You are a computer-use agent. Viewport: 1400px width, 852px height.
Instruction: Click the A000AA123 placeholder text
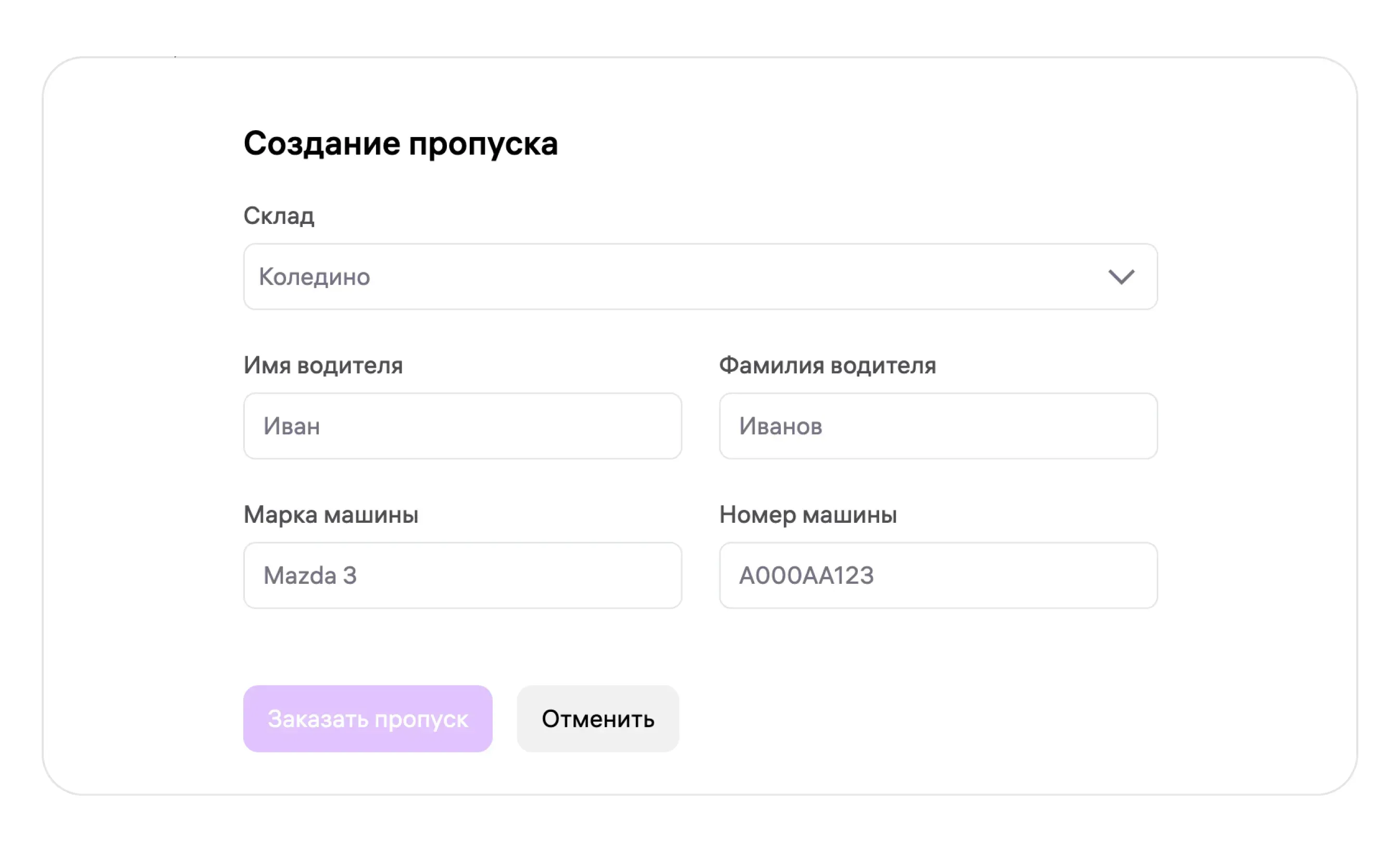point(806,575)
